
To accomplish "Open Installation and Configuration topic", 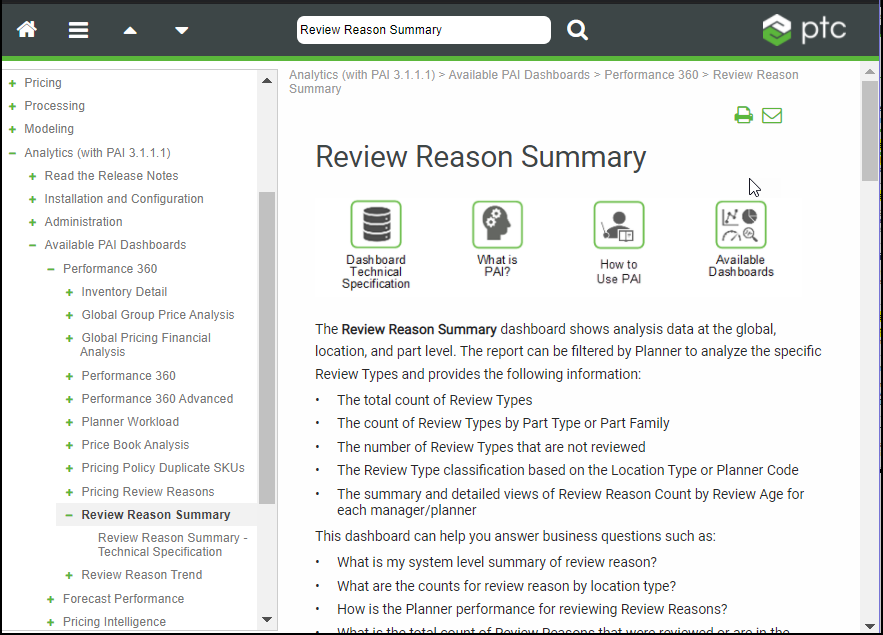I will (x=124, y=199).
